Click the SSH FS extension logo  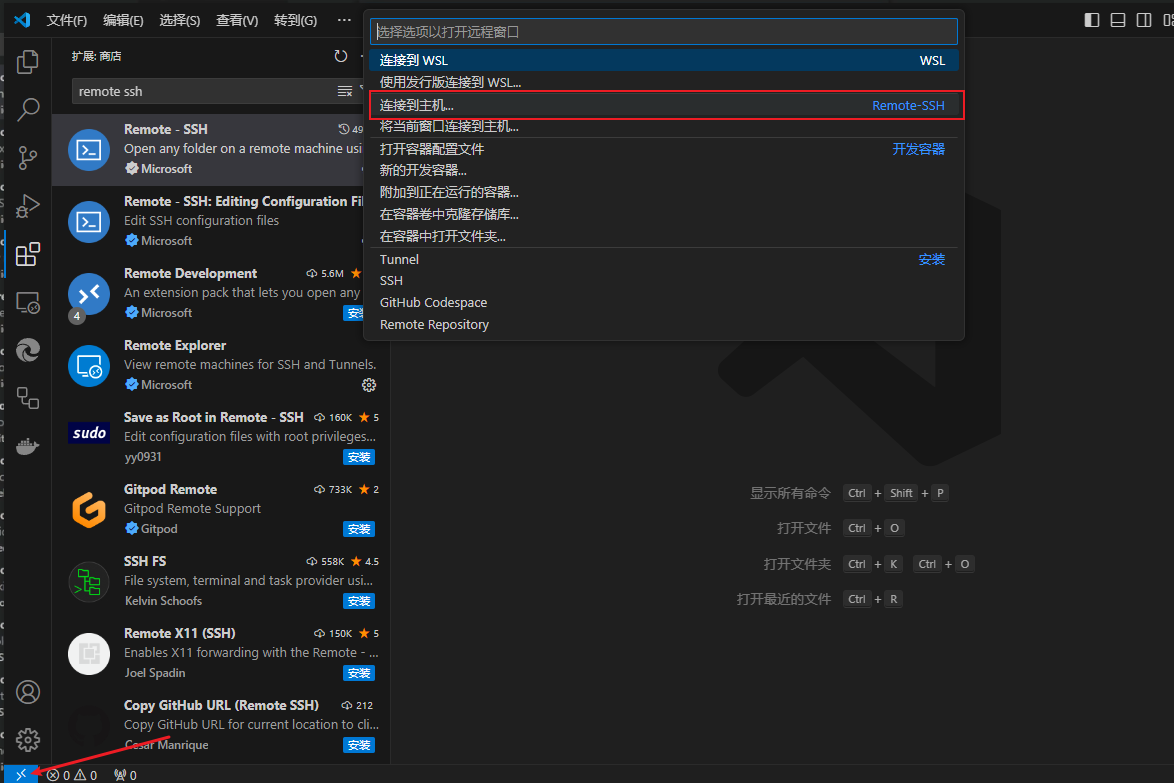click(89, 582)
